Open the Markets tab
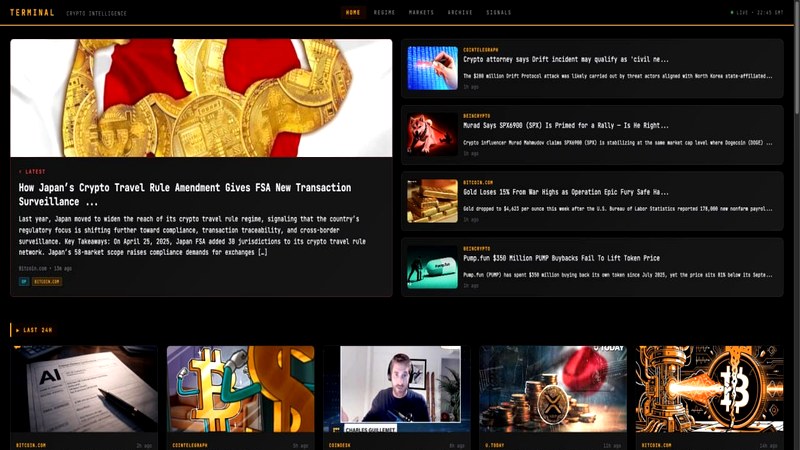Viewport: 800px width, 450px height. tap(421, 12)
